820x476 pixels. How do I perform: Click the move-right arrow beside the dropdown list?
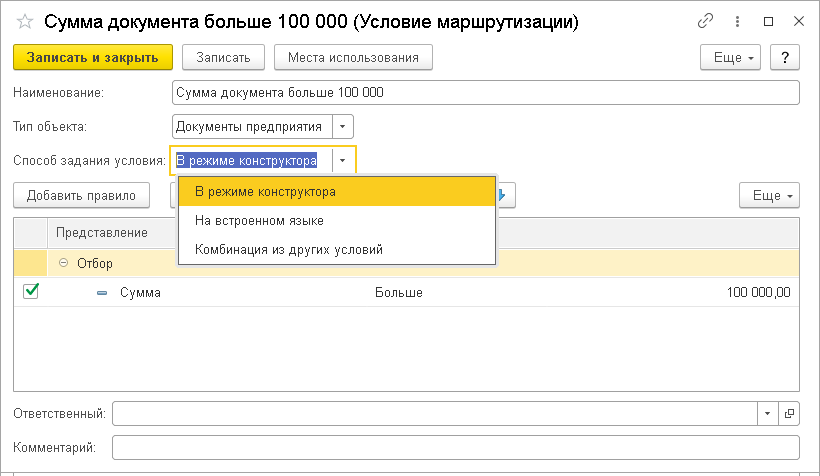point(507,195)
